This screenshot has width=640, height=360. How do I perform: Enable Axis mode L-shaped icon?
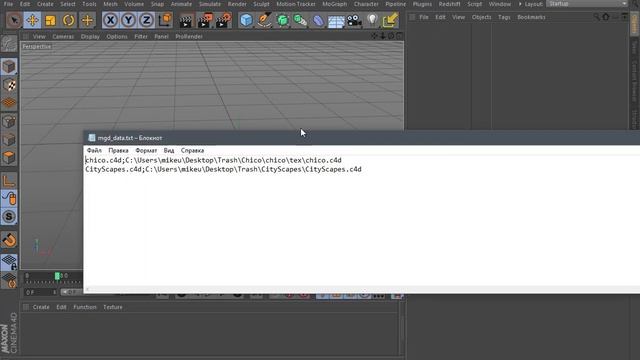[9, 180]
